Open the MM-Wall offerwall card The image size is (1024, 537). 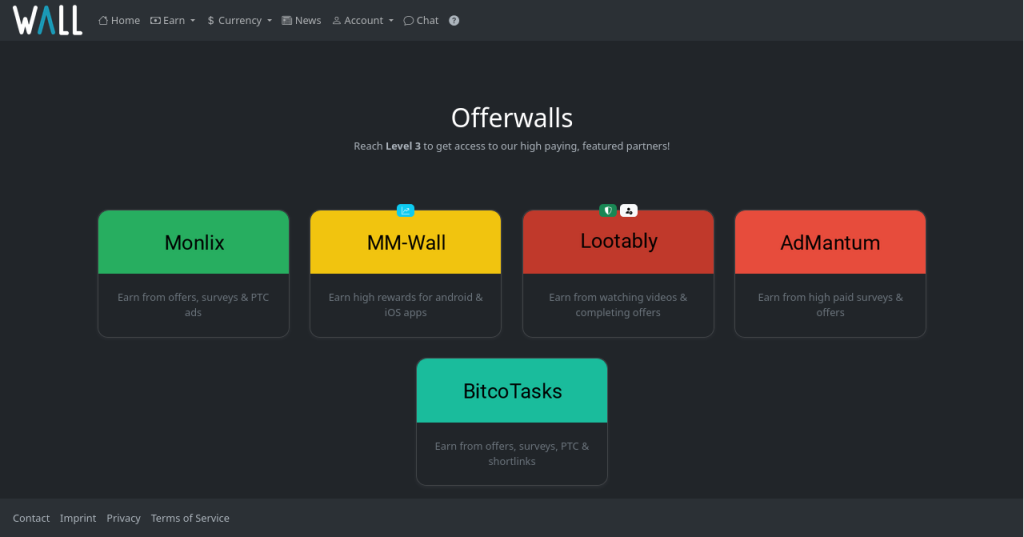tap(406, 274)
